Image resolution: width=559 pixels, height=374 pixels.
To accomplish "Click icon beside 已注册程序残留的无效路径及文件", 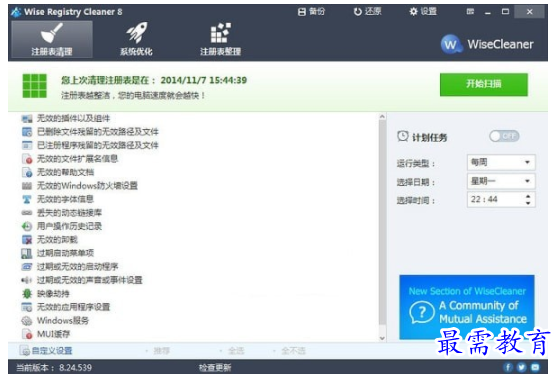I will 27,145.
